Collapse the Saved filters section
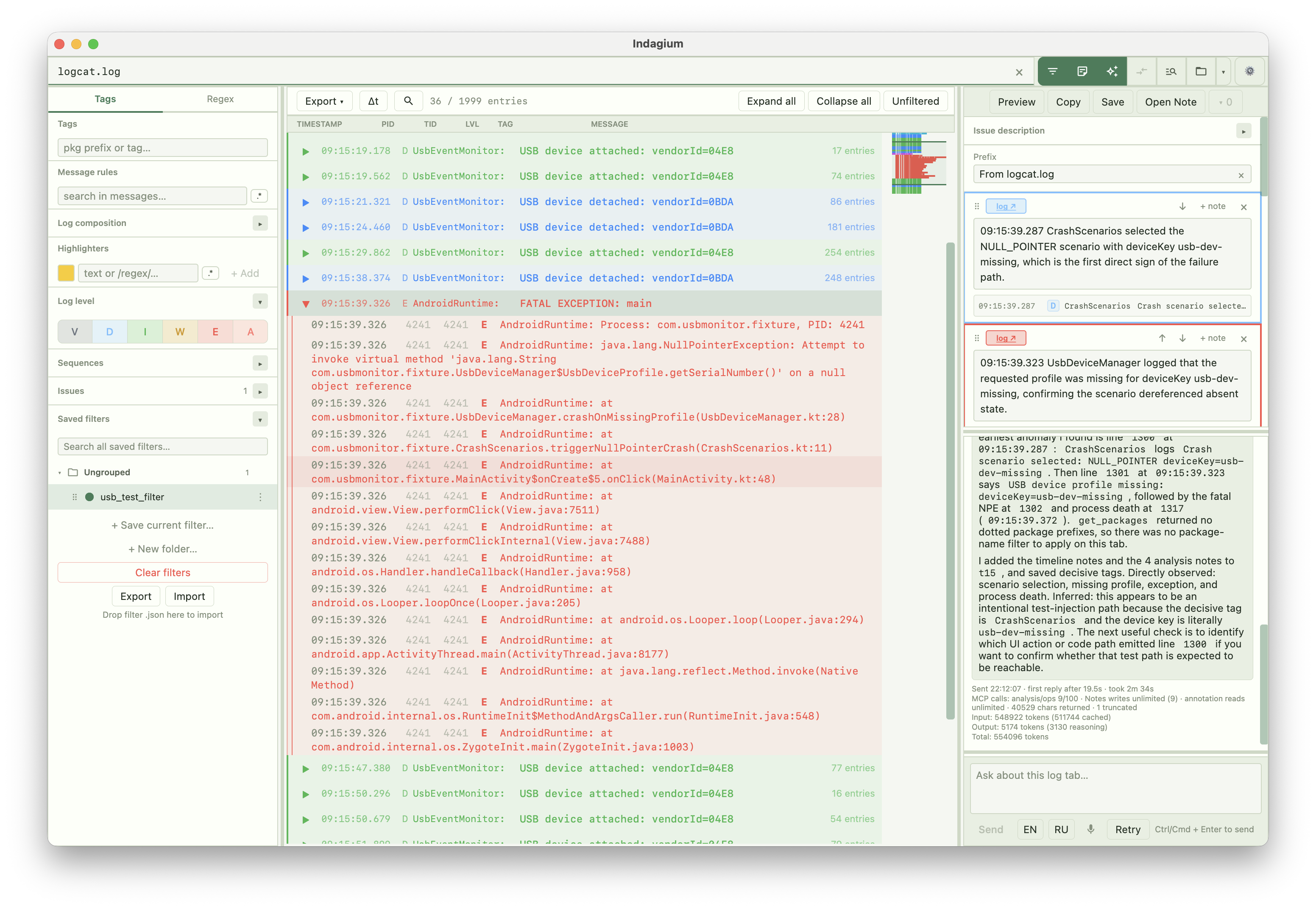 [x=259, y=419]
